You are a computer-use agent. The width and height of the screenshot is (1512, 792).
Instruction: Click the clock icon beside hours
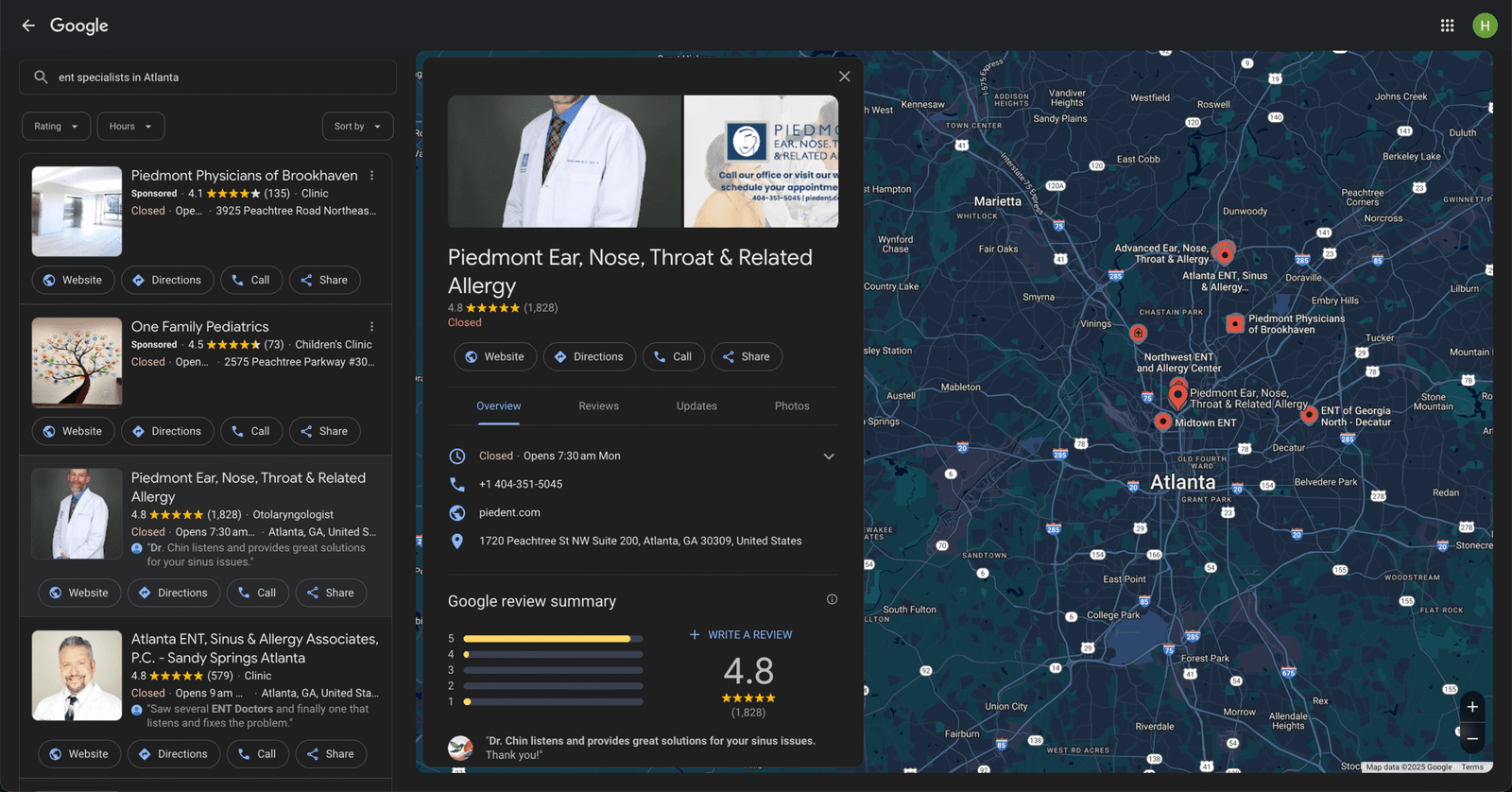(x=457, y=456)
